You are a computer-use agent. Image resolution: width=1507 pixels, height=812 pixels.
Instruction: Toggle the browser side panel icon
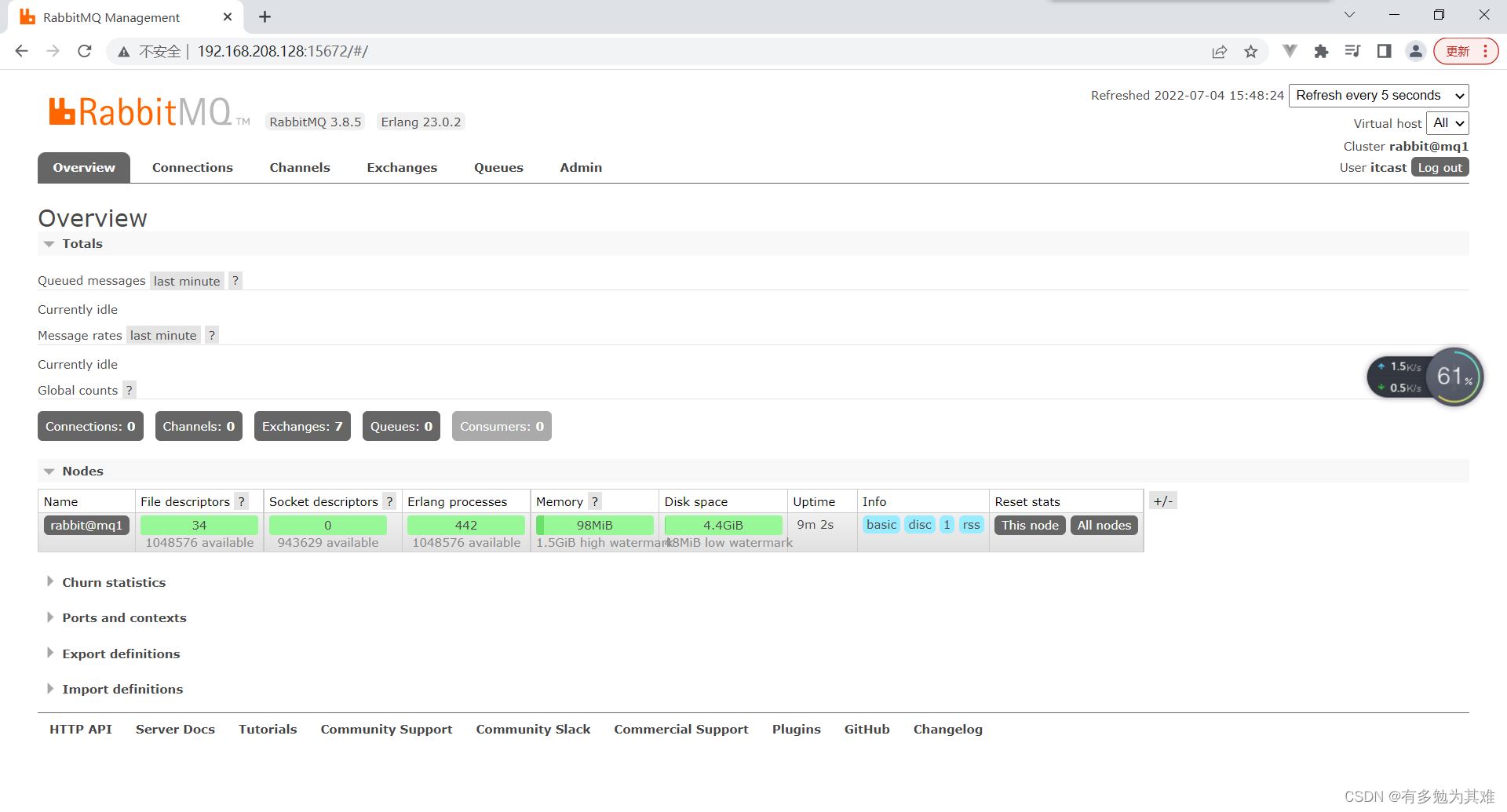pyautogui.click(x=1384, y=51)
